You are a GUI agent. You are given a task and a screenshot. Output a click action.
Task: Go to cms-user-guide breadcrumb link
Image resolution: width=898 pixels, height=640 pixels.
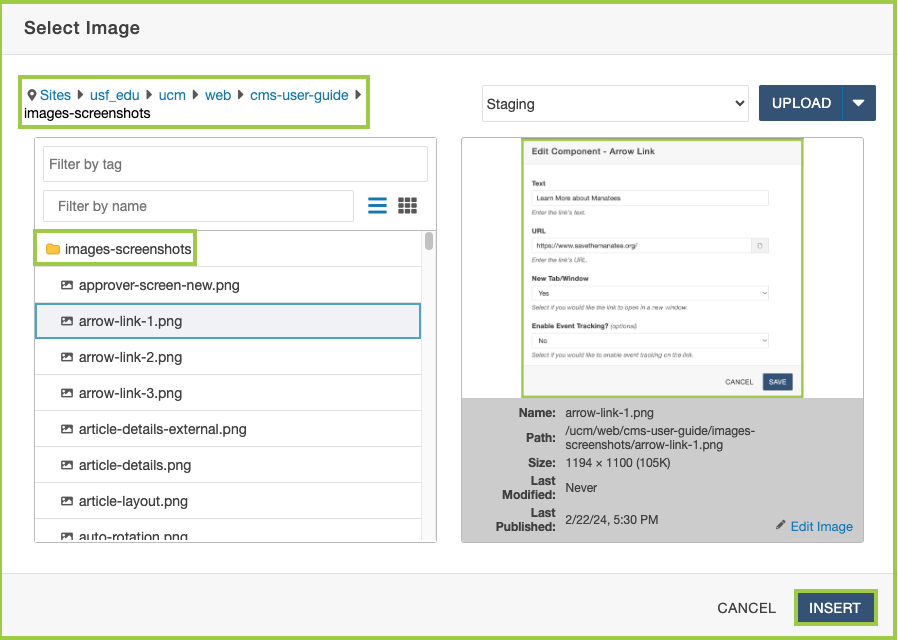pos(299,95)
